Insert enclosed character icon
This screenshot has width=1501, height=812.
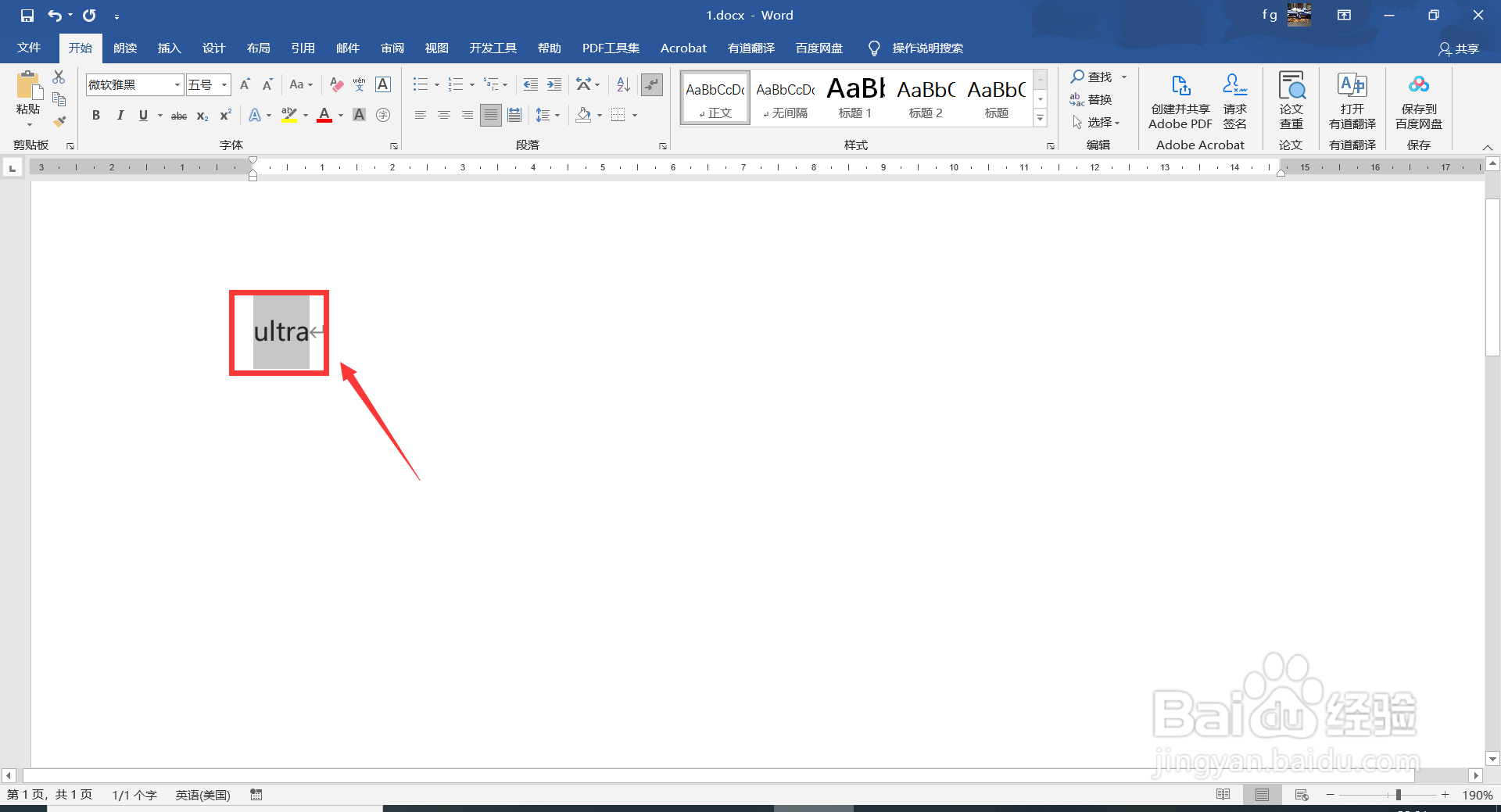[383, 115]
